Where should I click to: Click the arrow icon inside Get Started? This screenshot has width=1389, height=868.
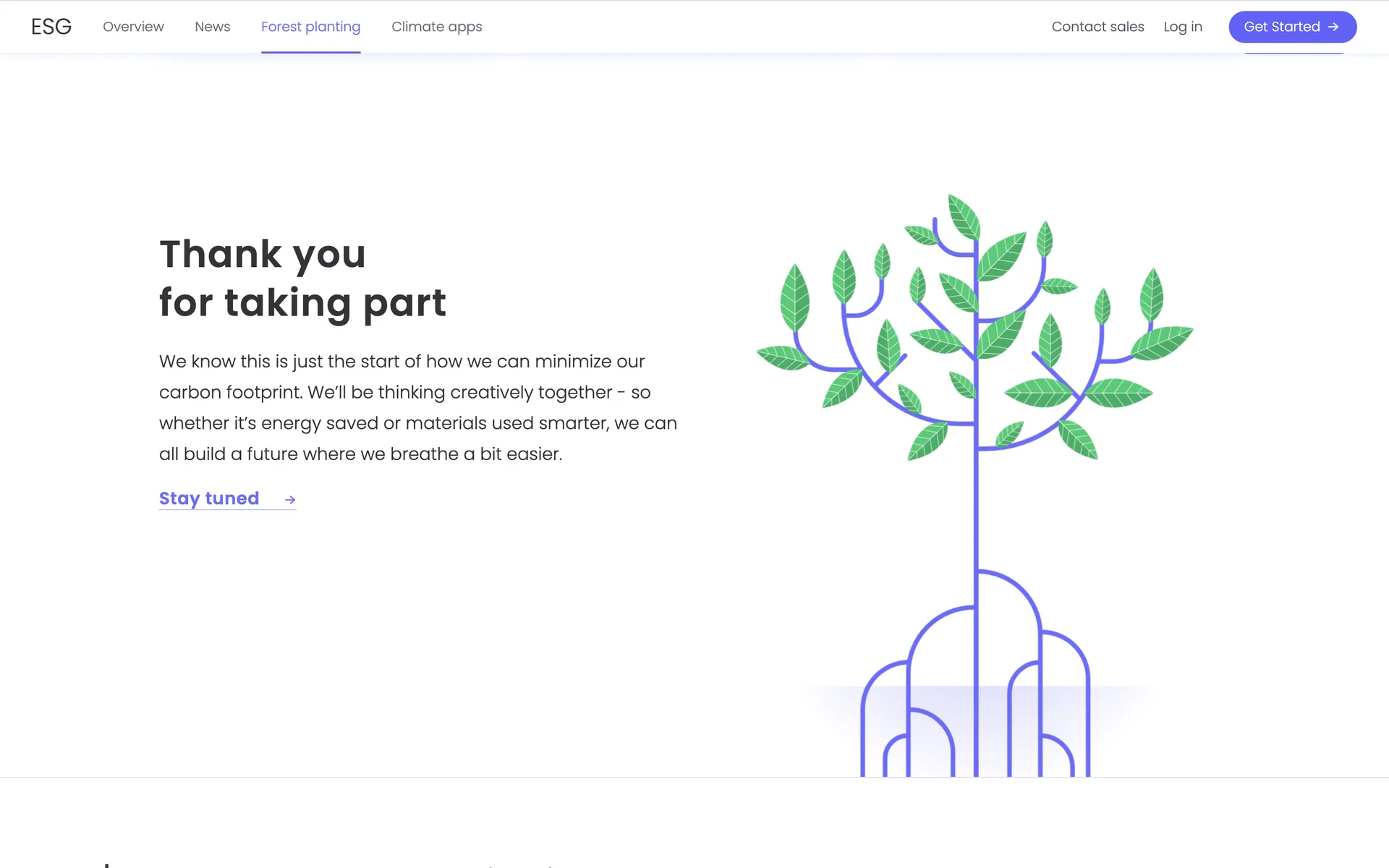point(1333,27)
